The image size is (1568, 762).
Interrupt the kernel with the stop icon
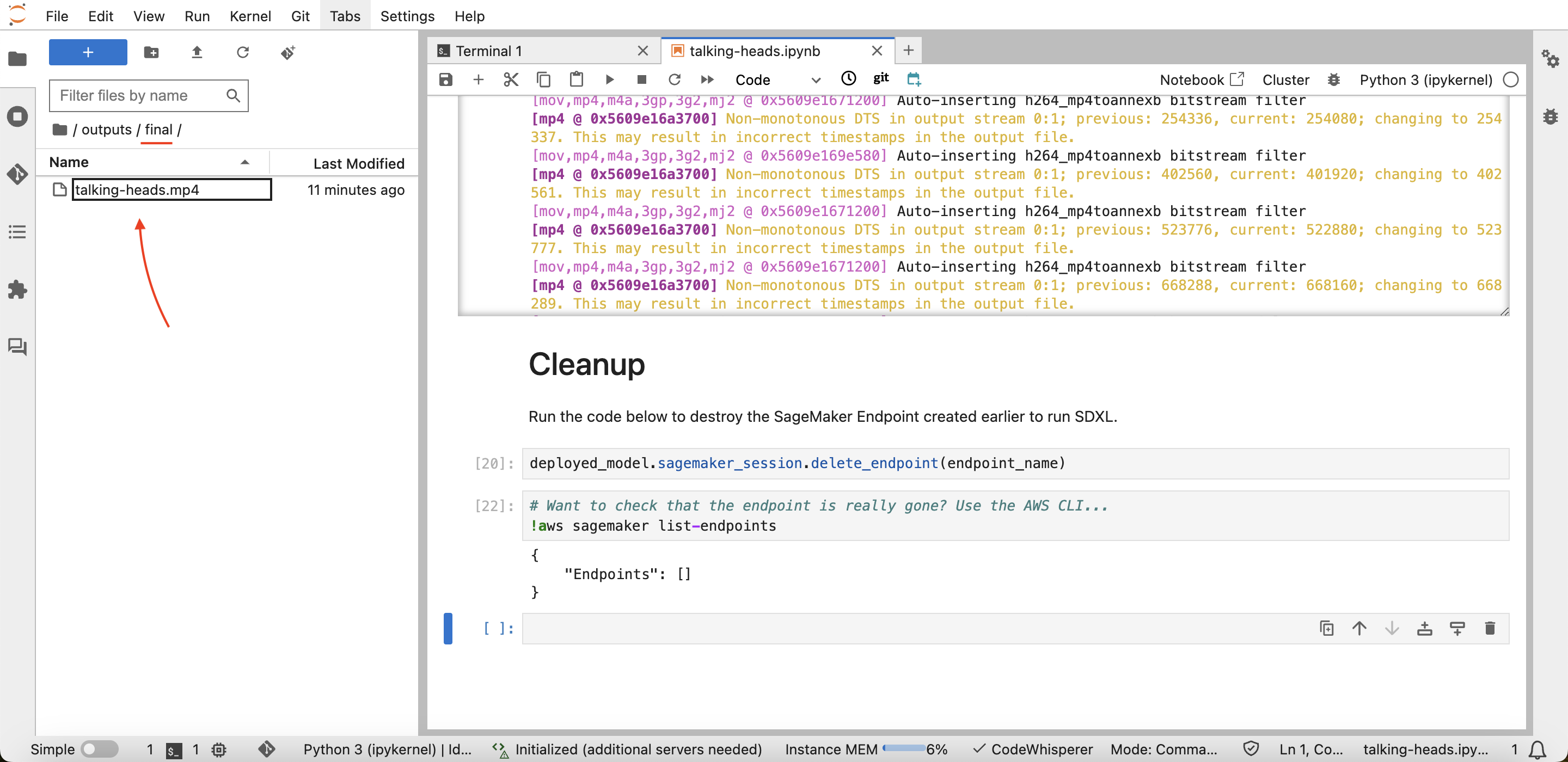click(641, 79)
